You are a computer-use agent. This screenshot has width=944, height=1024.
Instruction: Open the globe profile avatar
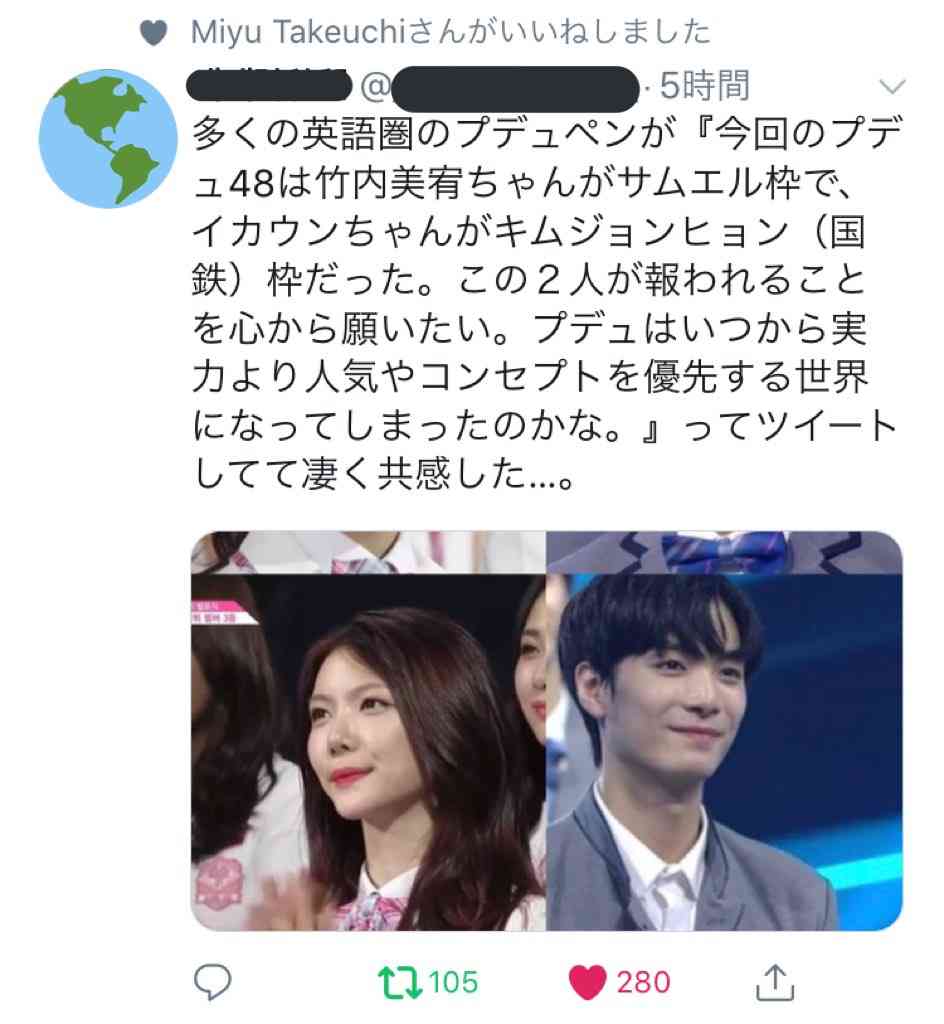coord(108,138)
